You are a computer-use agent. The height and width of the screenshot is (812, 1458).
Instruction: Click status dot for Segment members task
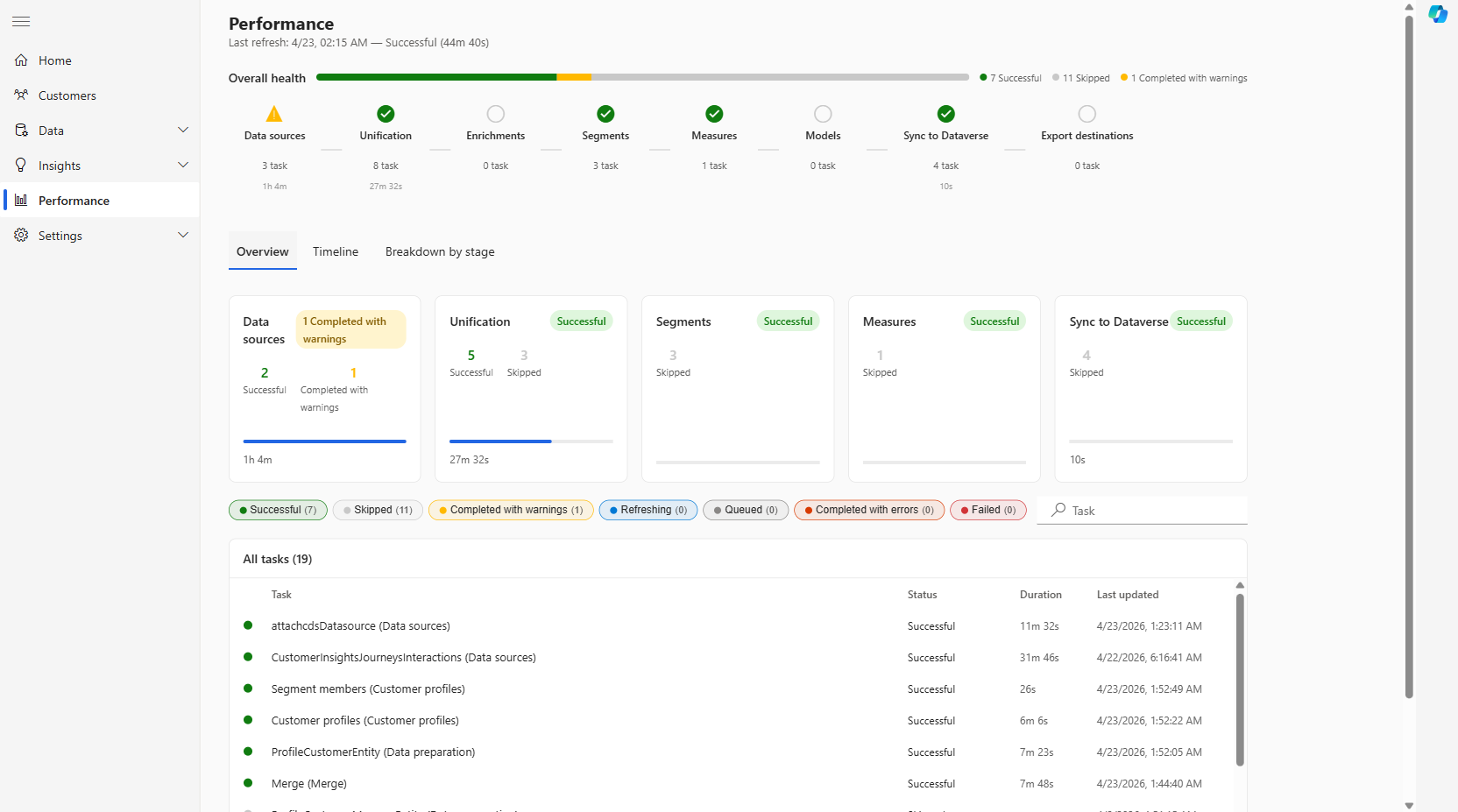(x=248, y=688)
